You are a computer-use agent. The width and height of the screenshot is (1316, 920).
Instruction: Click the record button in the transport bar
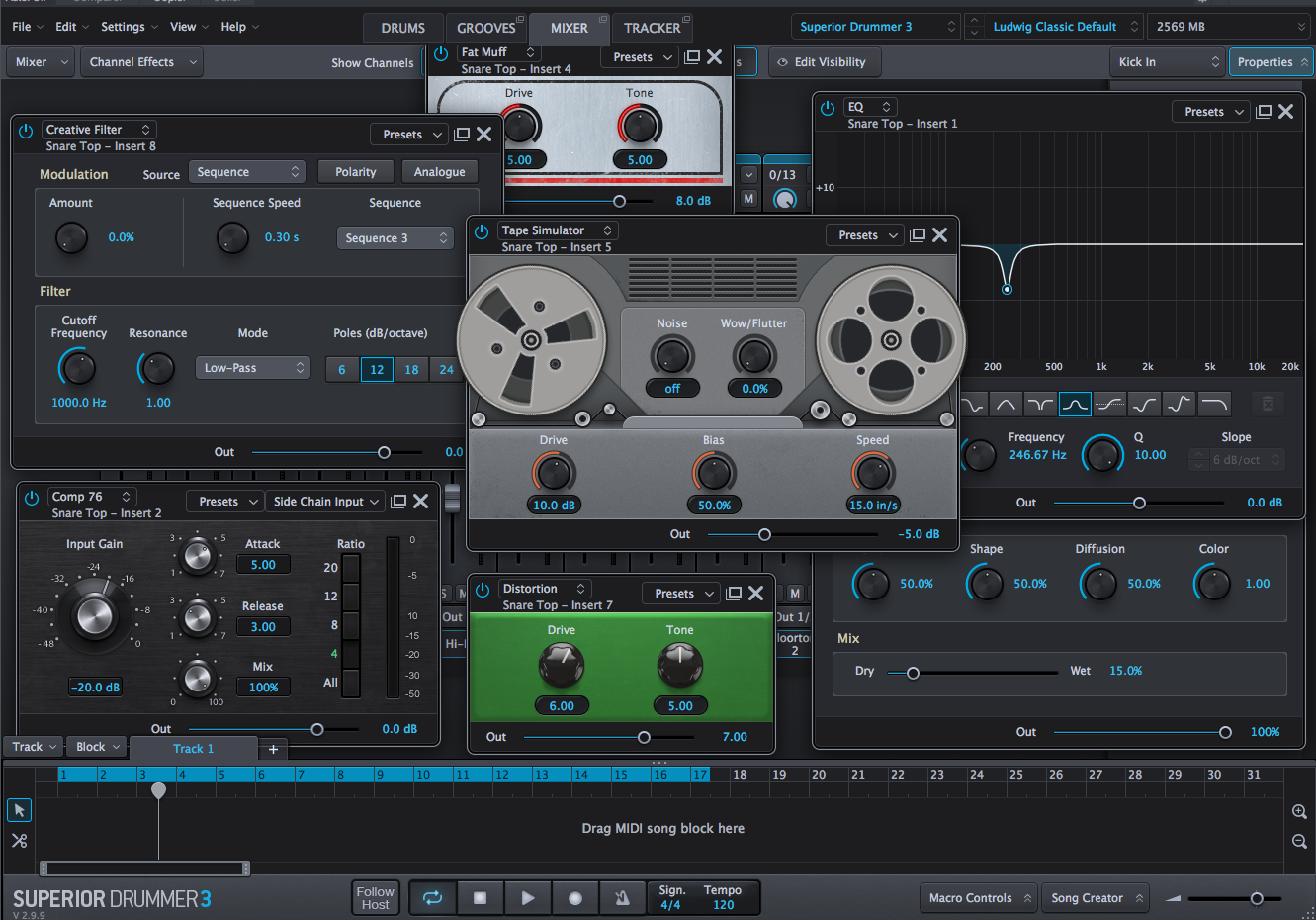[574, 897]
